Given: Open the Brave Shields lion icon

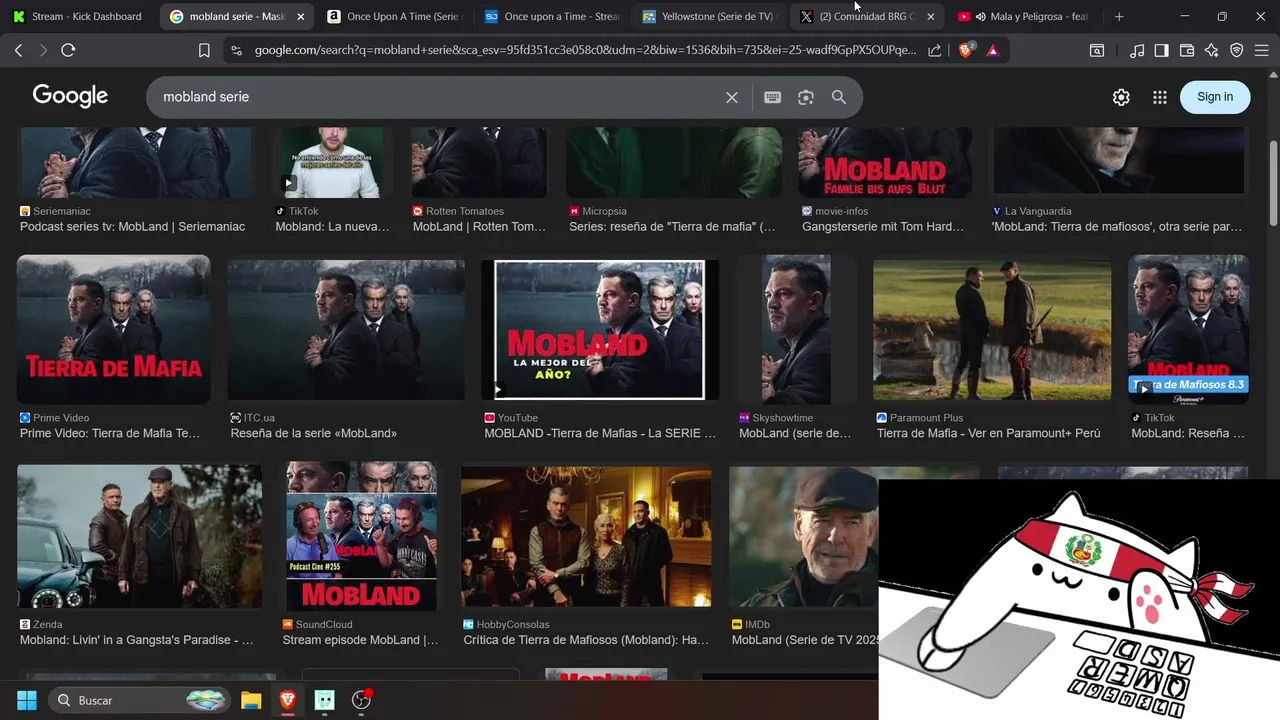Looking at the screenshot, I should (x=965, y=50).
